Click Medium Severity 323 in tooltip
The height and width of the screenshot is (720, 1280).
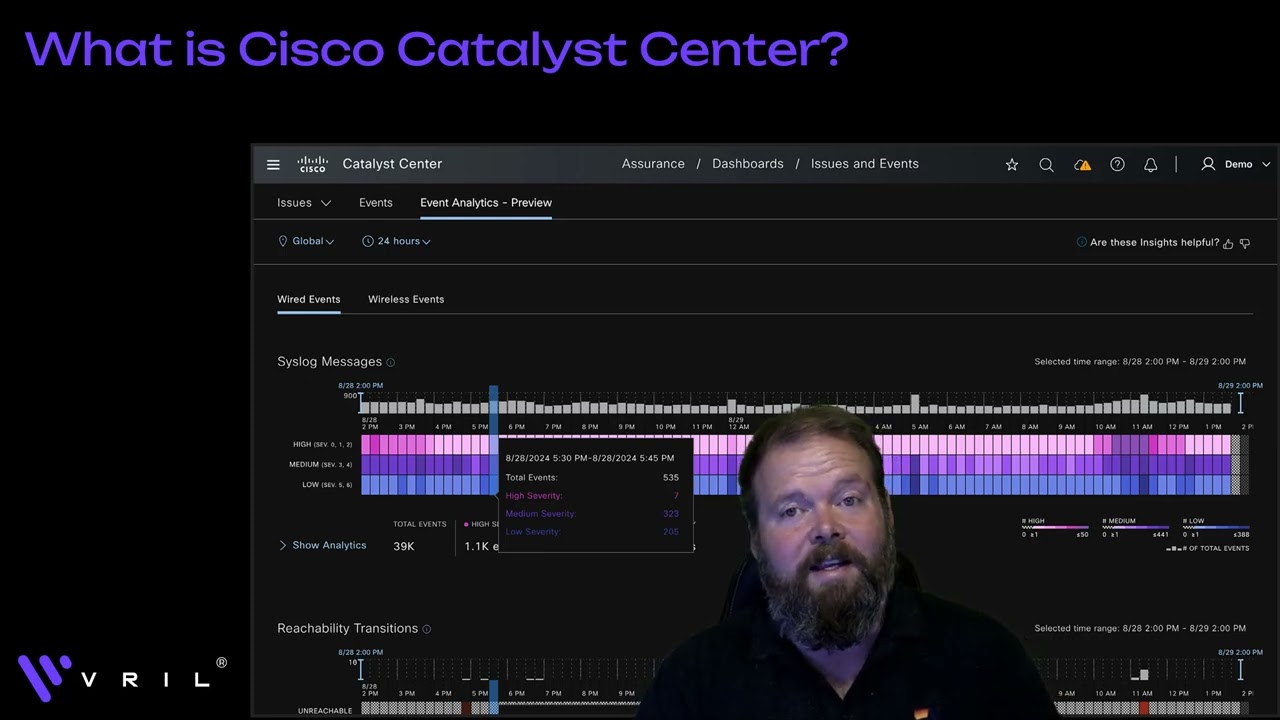tap(592, 514)
